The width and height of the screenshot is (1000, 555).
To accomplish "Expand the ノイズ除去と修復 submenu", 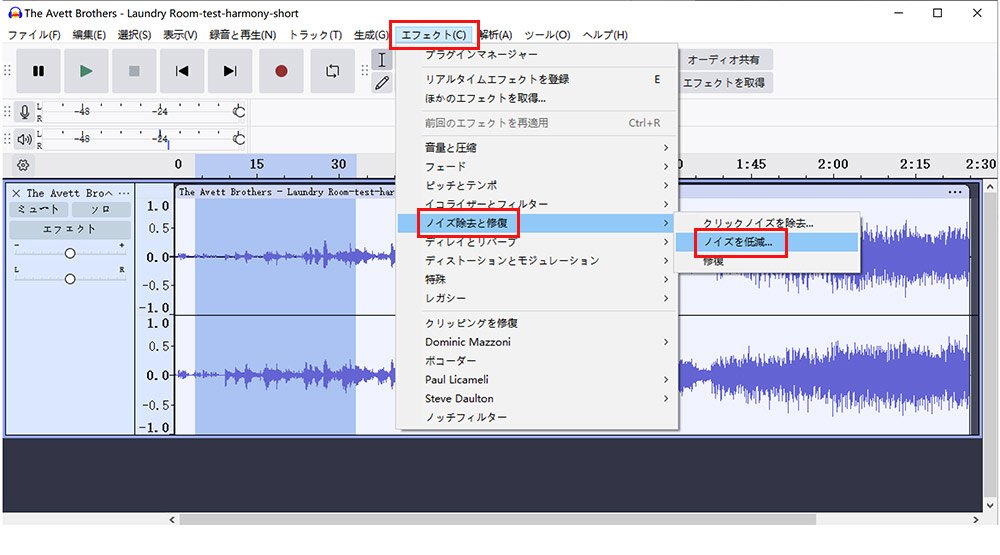I will tap(536, 223).
